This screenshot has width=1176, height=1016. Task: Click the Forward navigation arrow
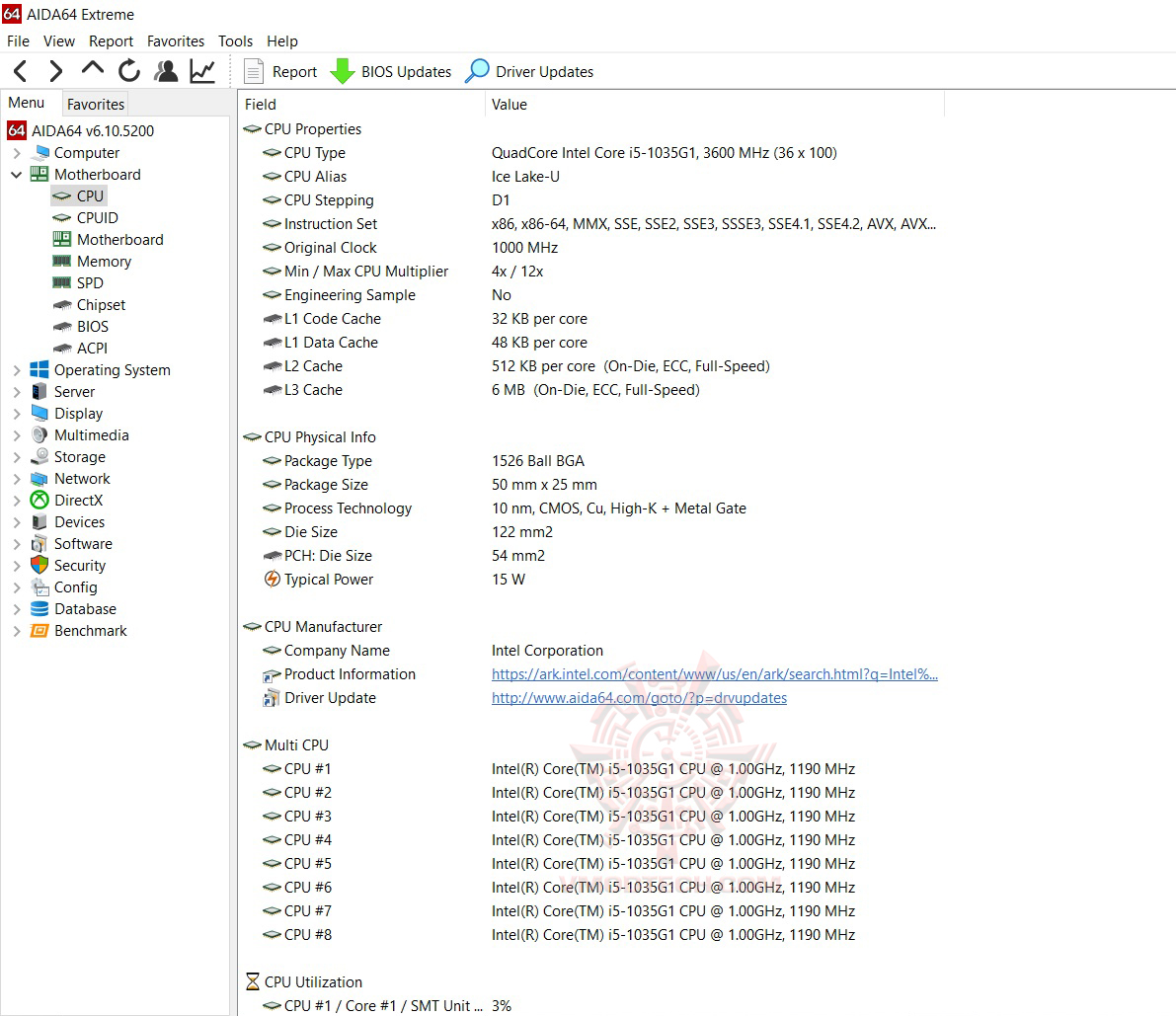55,71
